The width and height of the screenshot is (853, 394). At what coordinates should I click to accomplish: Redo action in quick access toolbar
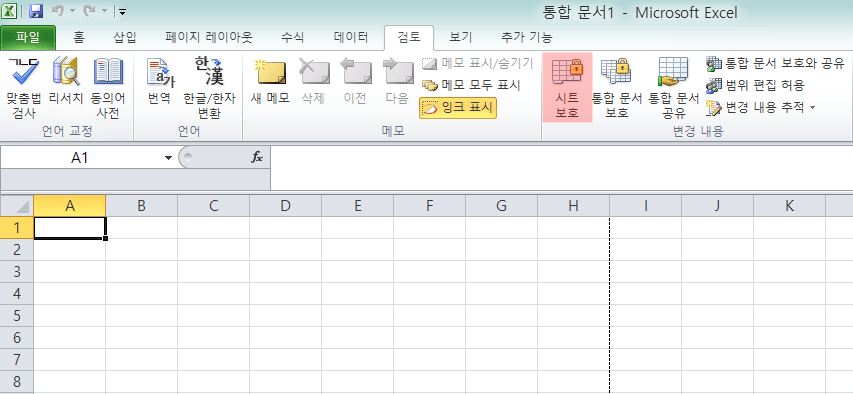click(x=89, y=10)
